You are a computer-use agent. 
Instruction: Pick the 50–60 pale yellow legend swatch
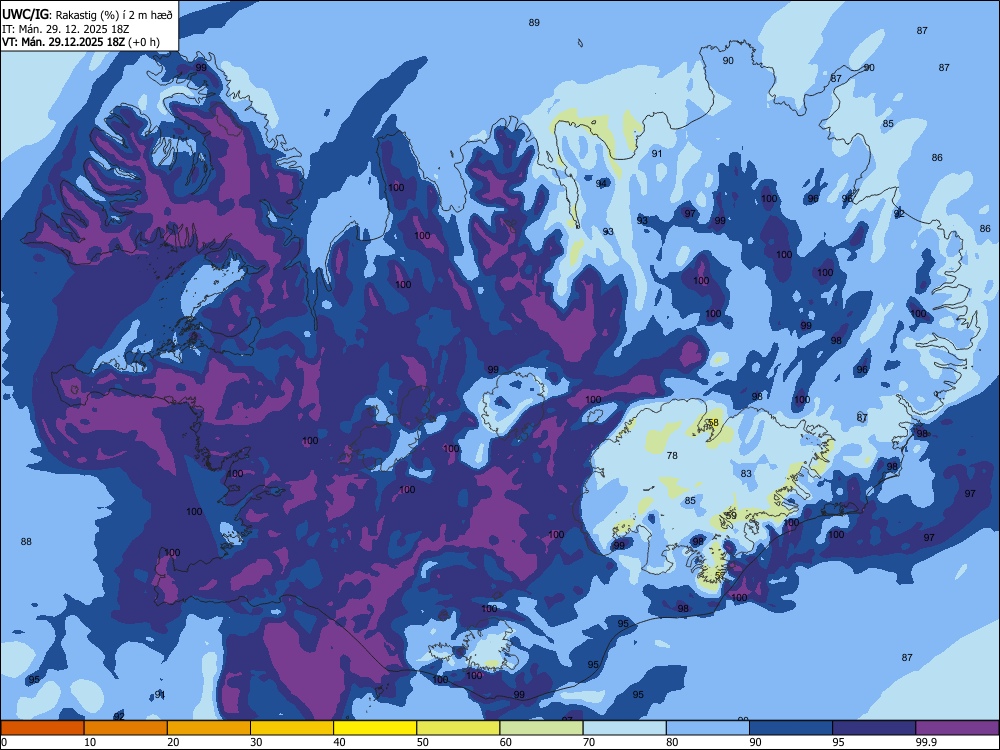pos(459,728)
